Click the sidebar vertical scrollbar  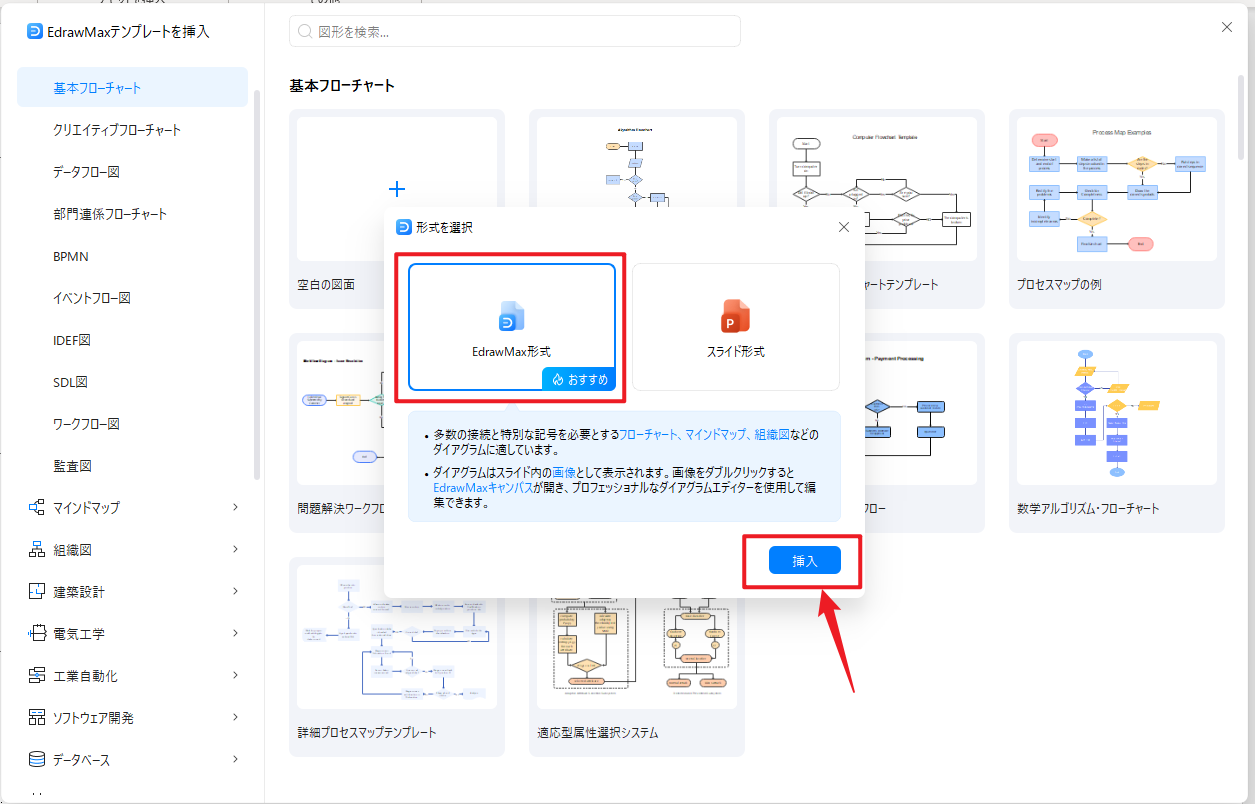point(257,285)
